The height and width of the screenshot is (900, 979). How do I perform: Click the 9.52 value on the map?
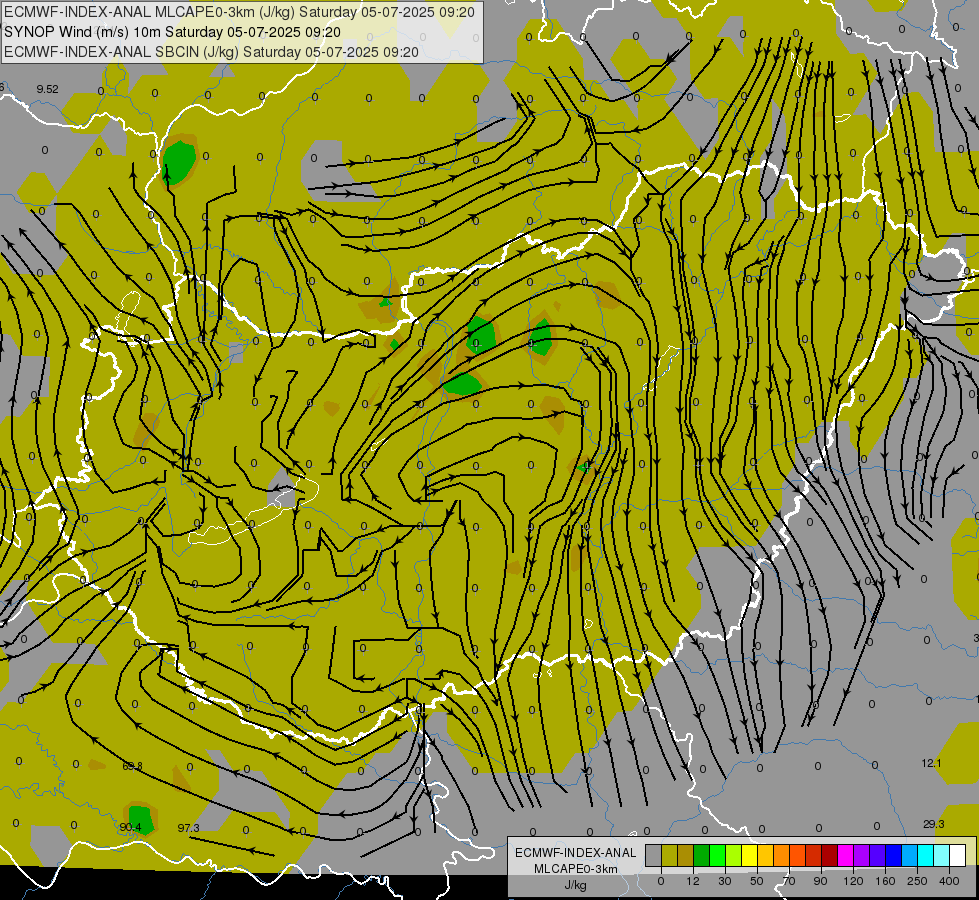click(47, 89)
